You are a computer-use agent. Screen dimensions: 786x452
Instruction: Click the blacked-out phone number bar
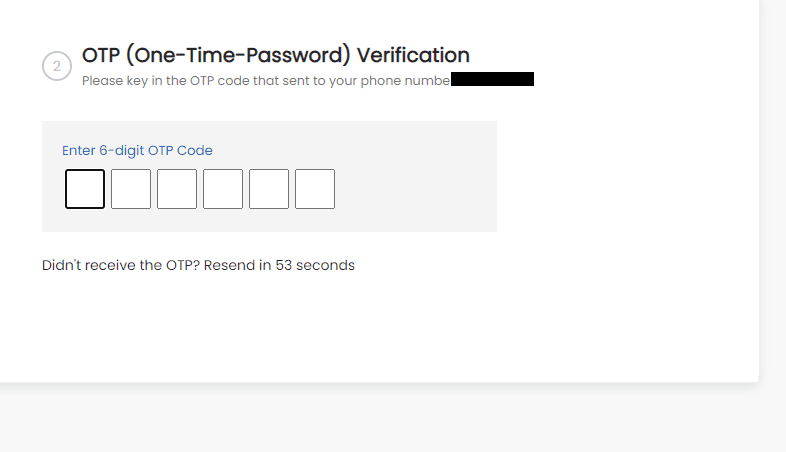click(492, 79)
